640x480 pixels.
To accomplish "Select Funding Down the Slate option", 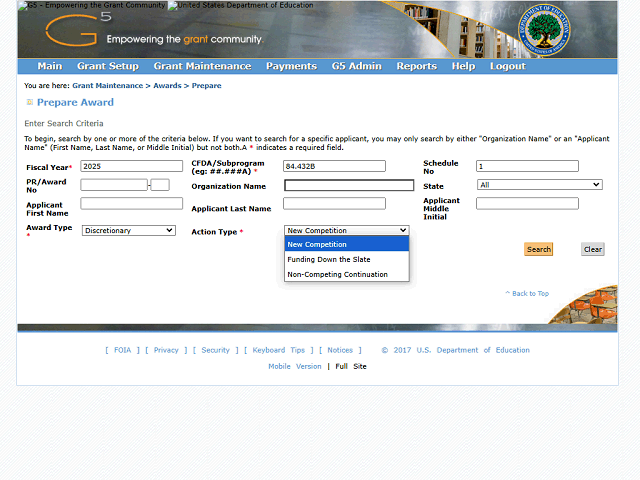I will 347,260.
